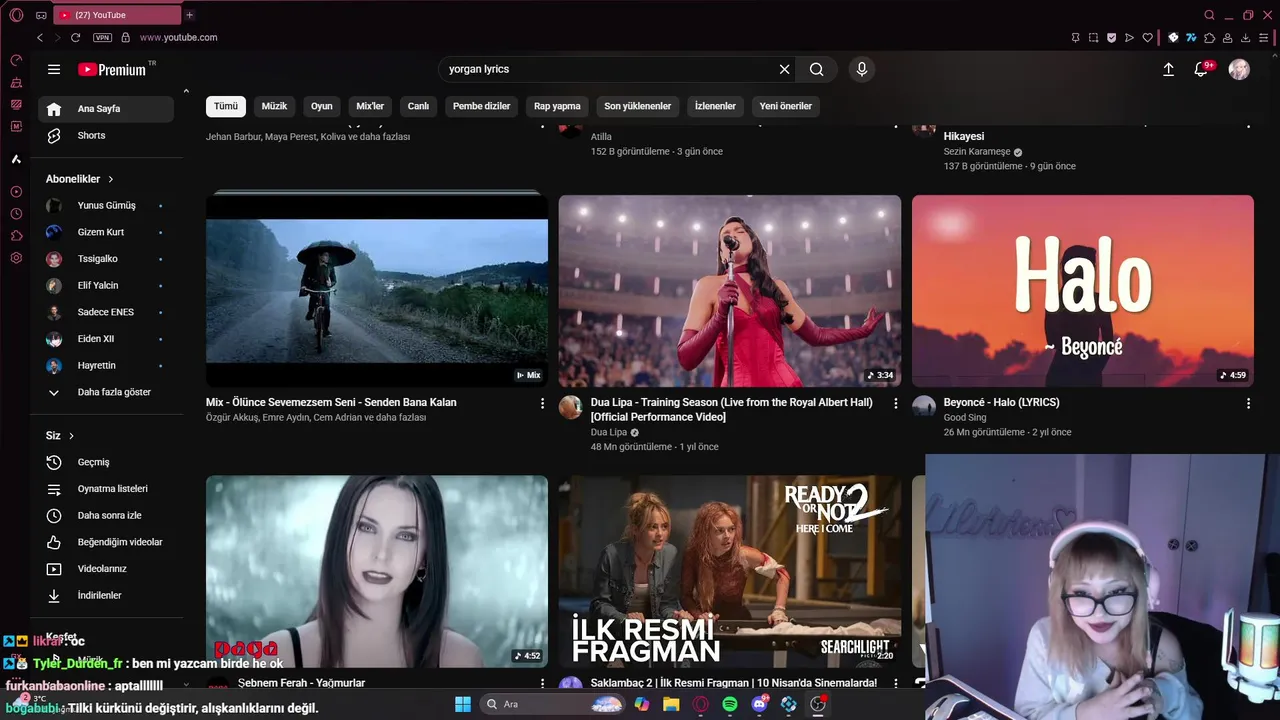Select the Pembe diziler chip
Screen dimensions: 1280x720
(x=481, y=106)
